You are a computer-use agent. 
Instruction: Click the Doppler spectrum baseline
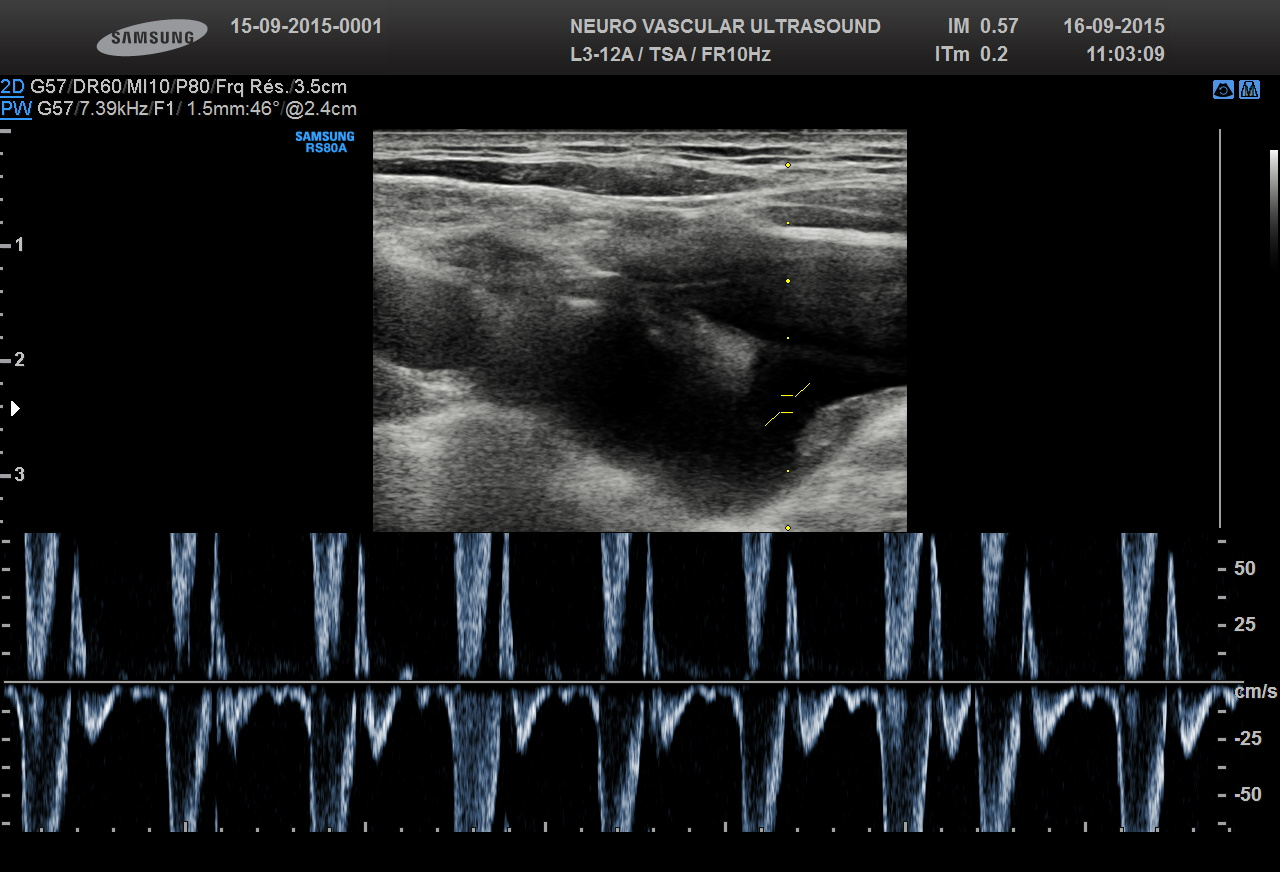620,683
